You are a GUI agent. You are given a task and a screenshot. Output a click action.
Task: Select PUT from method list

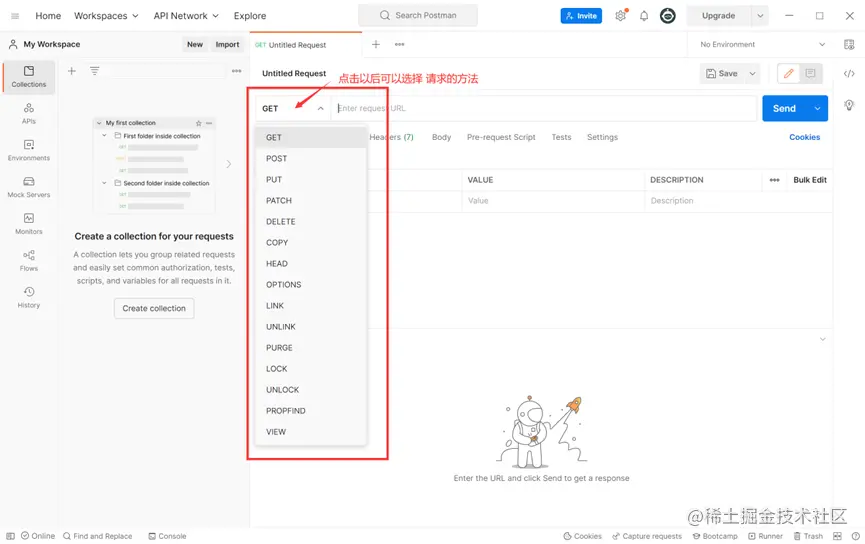(x=311, y=179)
